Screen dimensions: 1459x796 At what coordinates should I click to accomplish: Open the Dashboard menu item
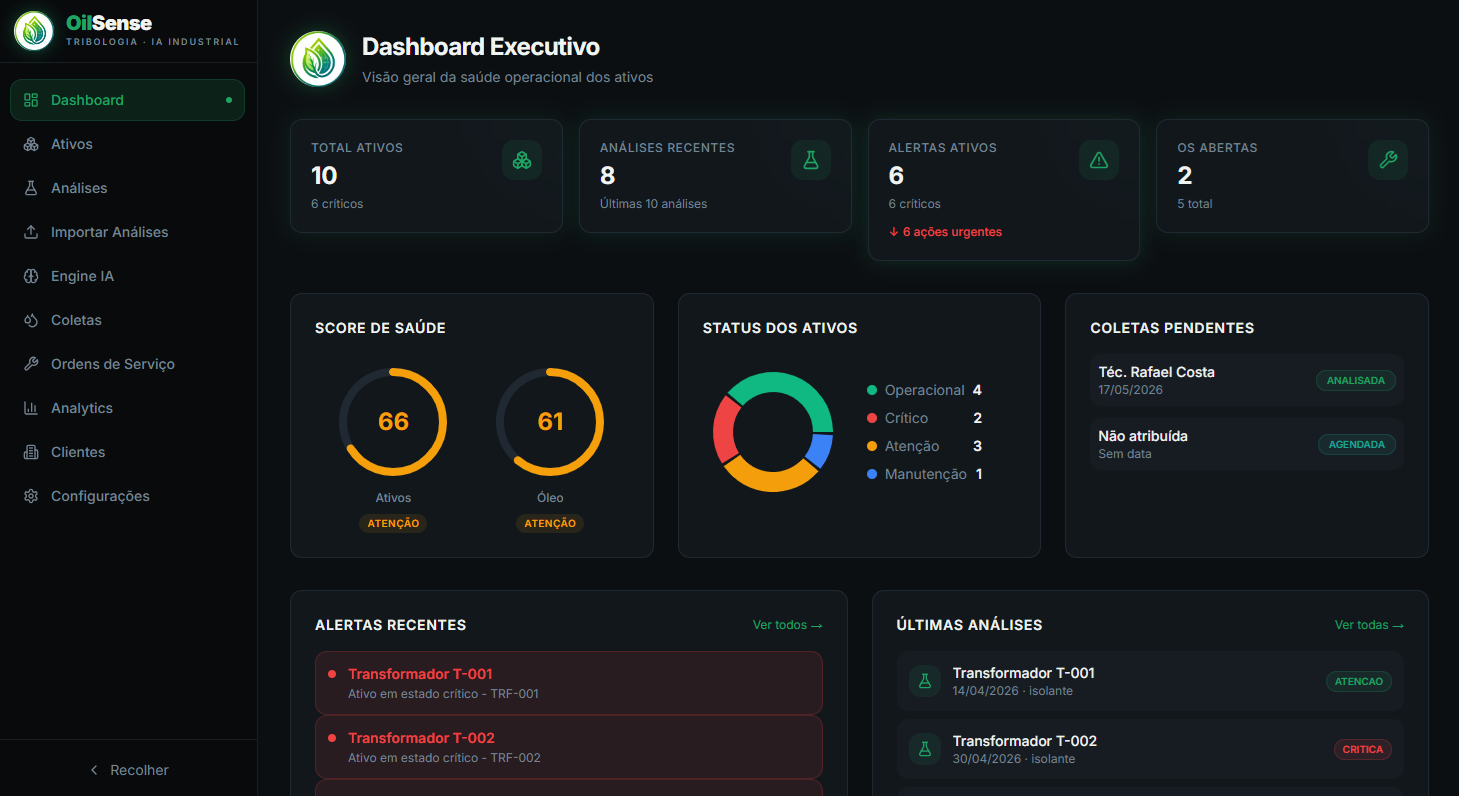click(x=127, y=100)
